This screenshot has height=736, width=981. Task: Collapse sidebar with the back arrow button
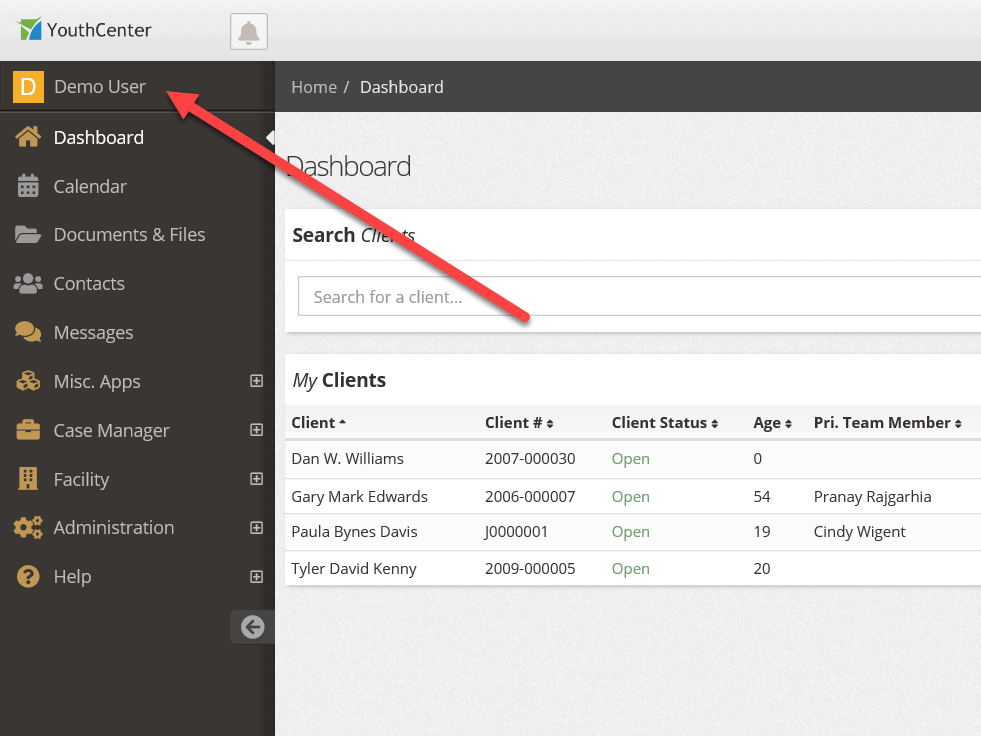[252, 626]
